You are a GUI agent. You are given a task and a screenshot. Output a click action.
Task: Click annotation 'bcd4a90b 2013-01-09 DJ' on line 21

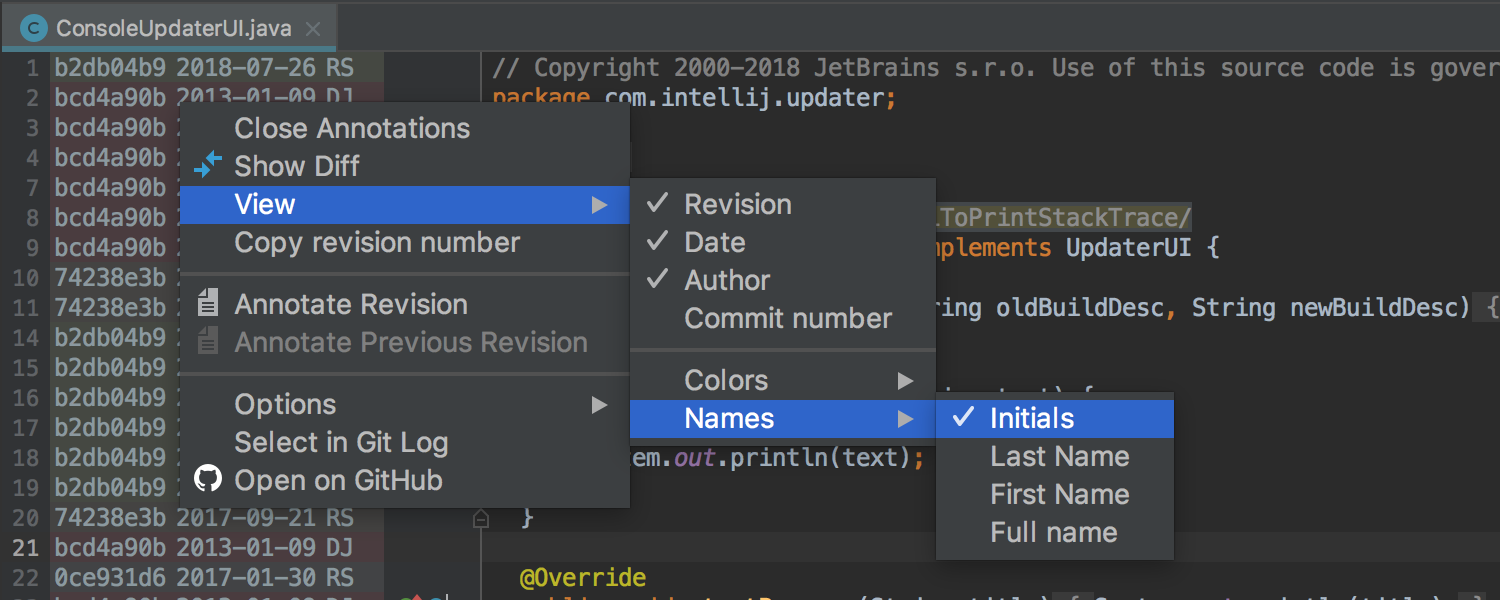204,548
